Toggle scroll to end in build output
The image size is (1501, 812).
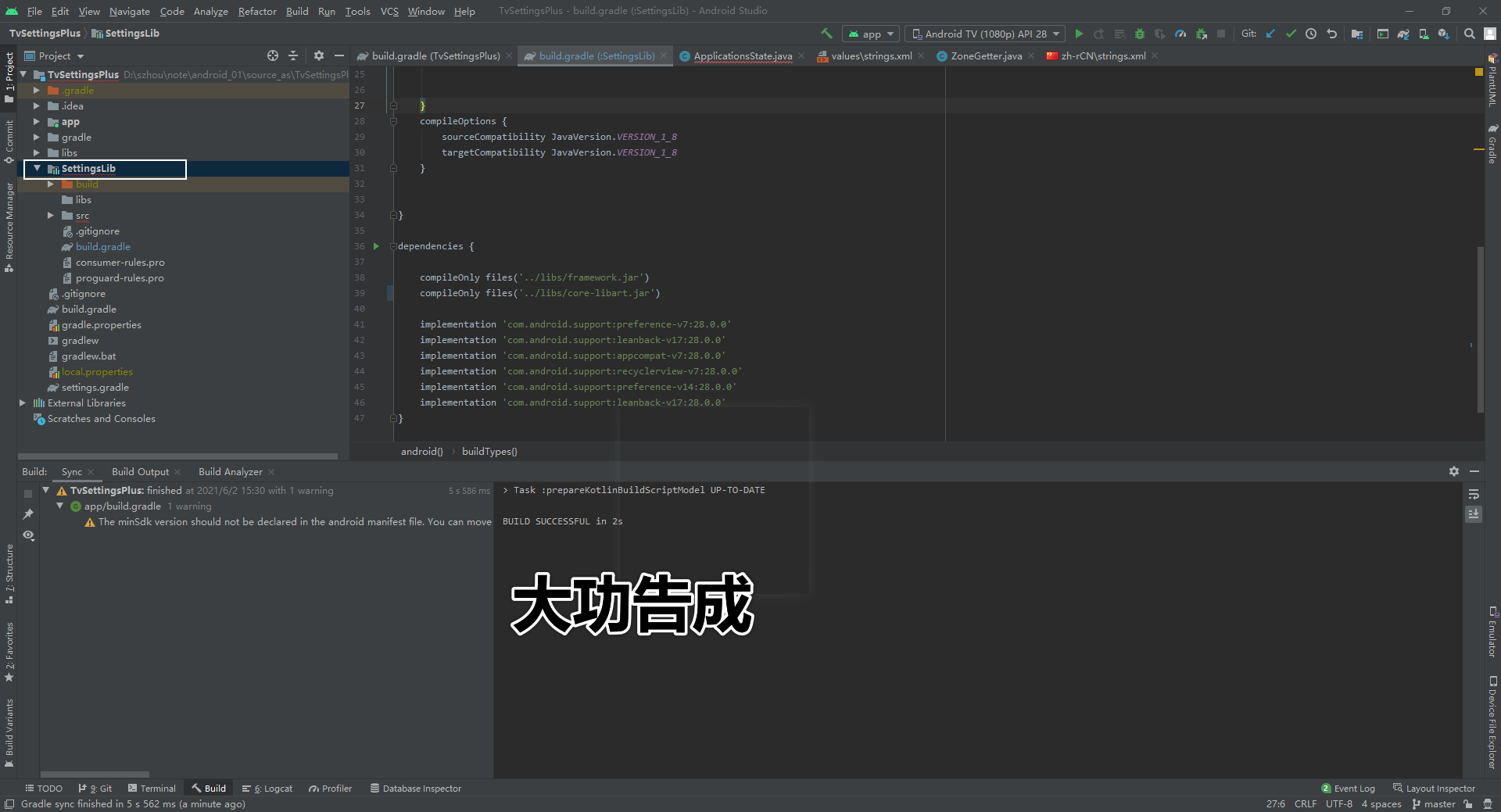tap(1473, 514)
